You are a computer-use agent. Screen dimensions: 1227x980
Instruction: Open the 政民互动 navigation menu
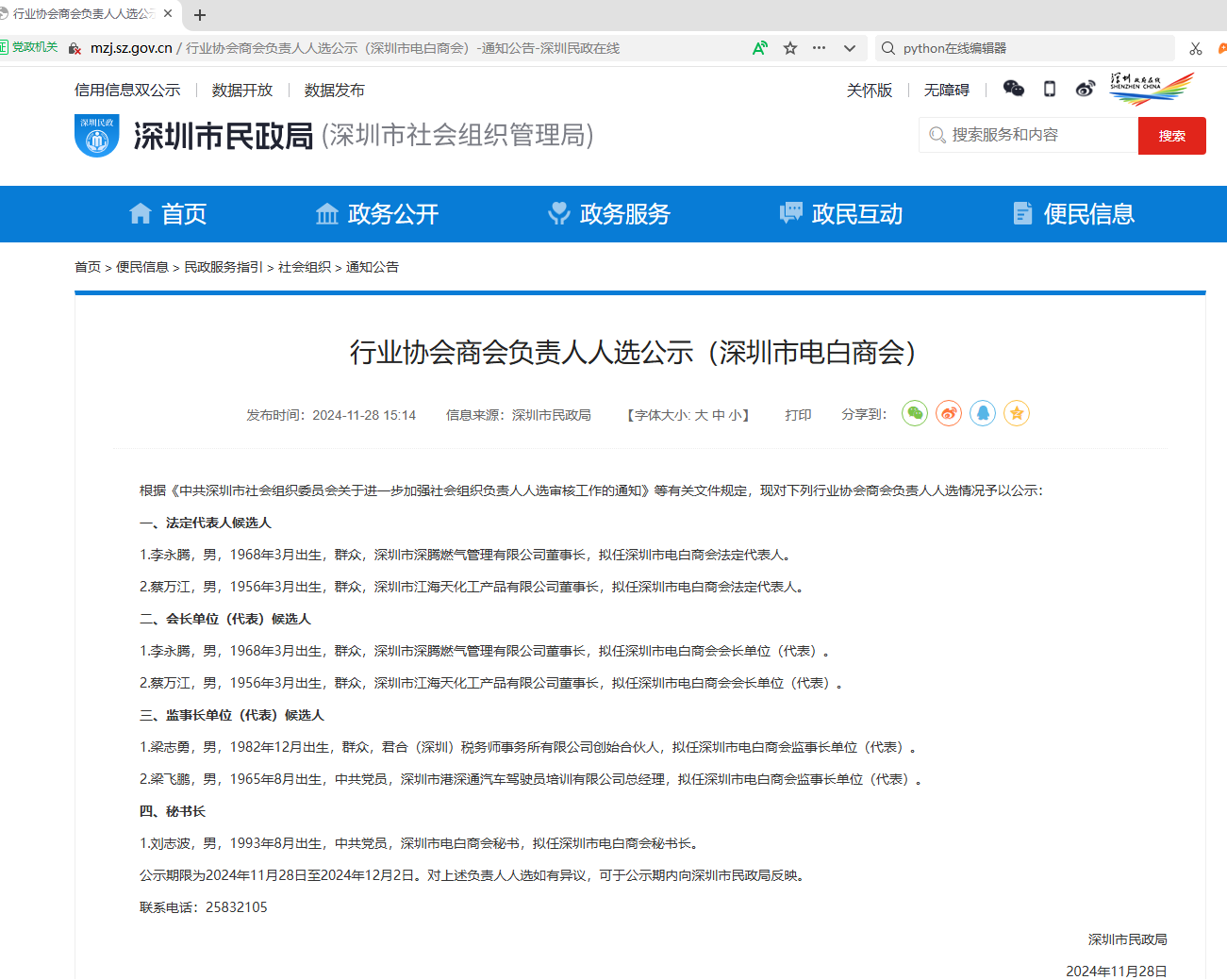click(841, 214)
